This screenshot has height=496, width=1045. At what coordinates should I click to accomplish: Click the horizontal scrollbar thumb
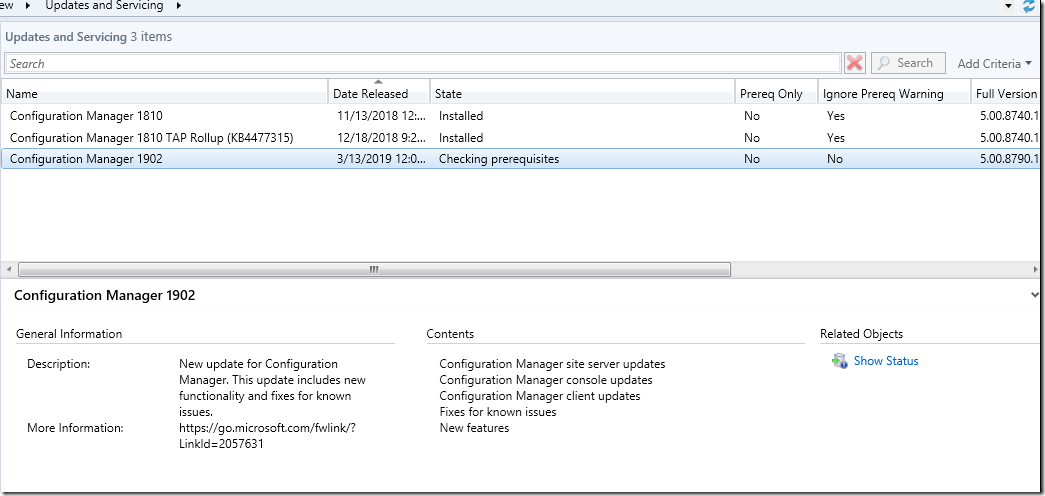(374, 269)
